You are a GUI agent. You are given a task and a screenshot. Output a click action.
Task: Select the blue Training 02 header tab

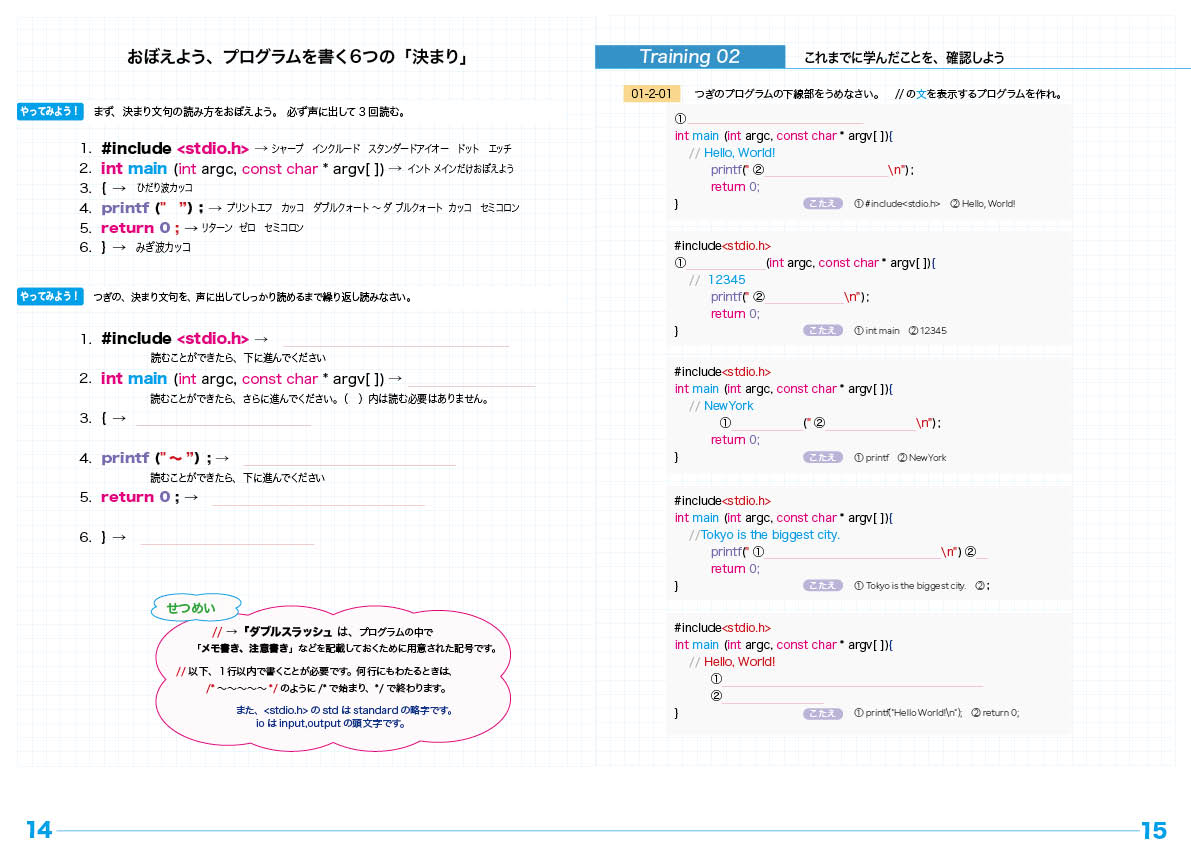689,57
